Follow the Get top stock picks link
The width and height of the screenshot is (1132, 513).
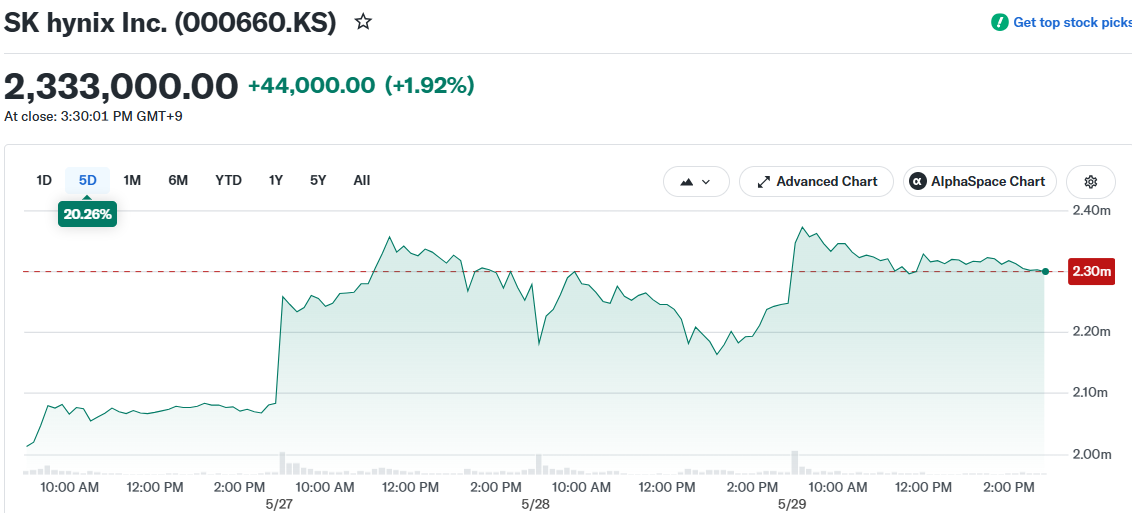(1072, 22)
